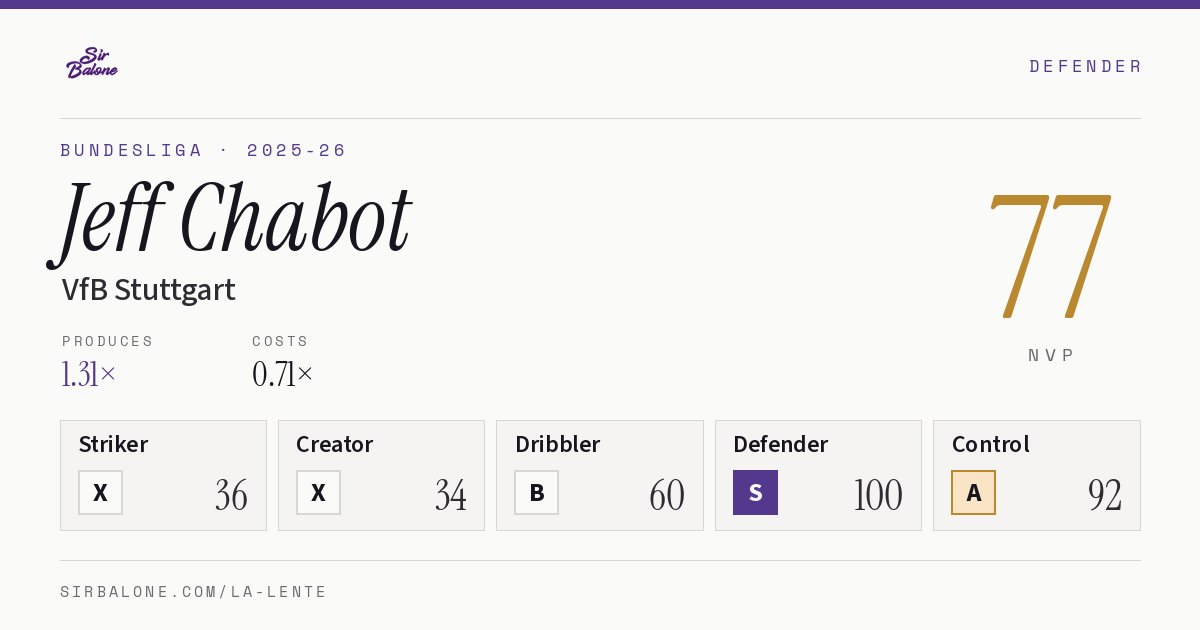The image size is (1200, 630).
Task: Open the Dribbler rating card
Action: (600, 475)
